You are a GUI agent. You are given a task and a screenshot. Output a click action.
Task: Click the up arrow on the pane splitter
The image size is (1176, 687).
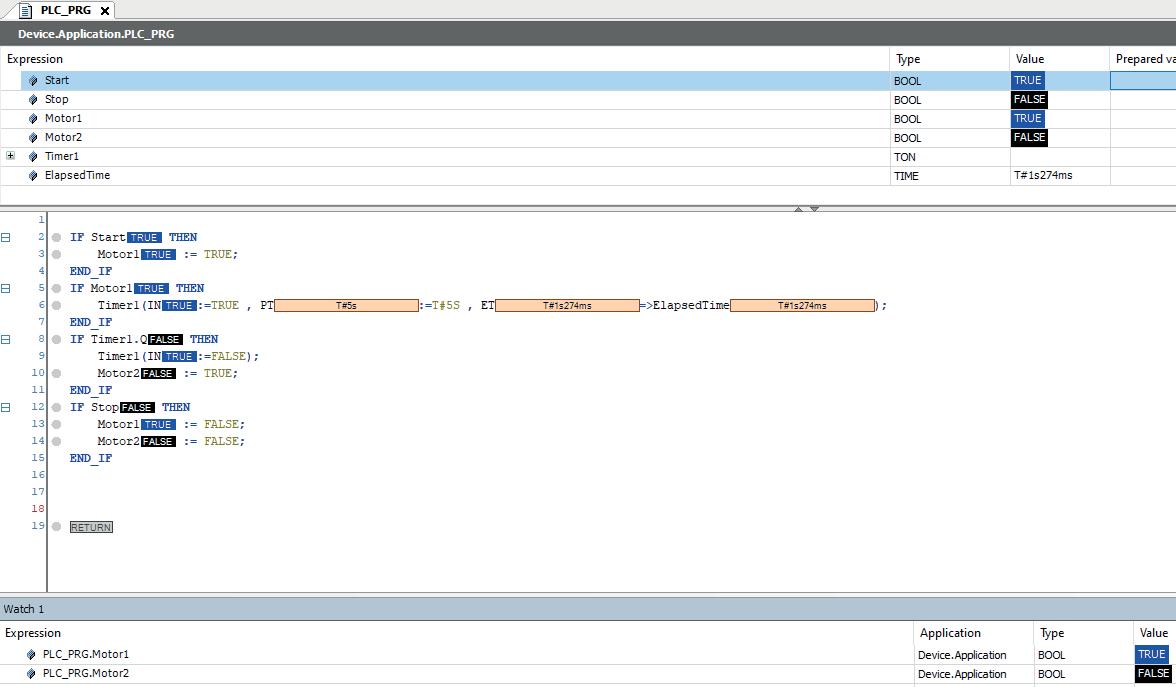tap(799, 209)
